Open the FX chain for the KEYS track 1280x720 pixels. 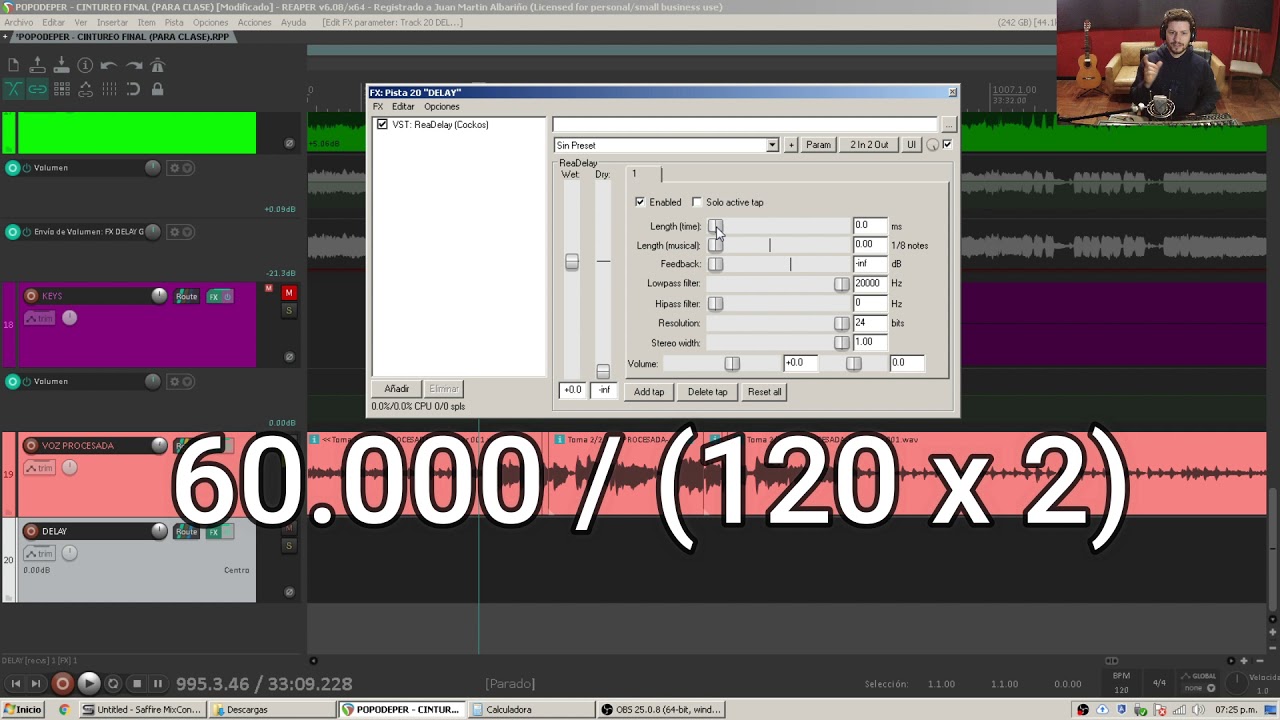tap(213, 296)
